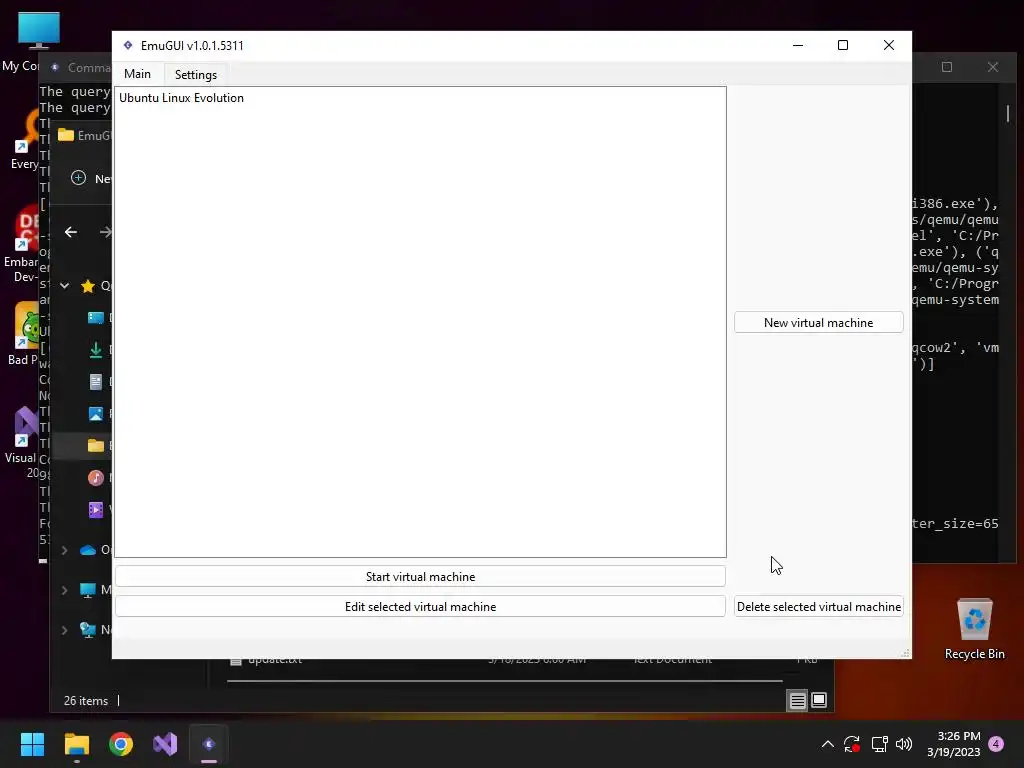Screen dimensions: 1024x768
Task: Open Visual Studio from taskbar
Action: coord(165,744)
